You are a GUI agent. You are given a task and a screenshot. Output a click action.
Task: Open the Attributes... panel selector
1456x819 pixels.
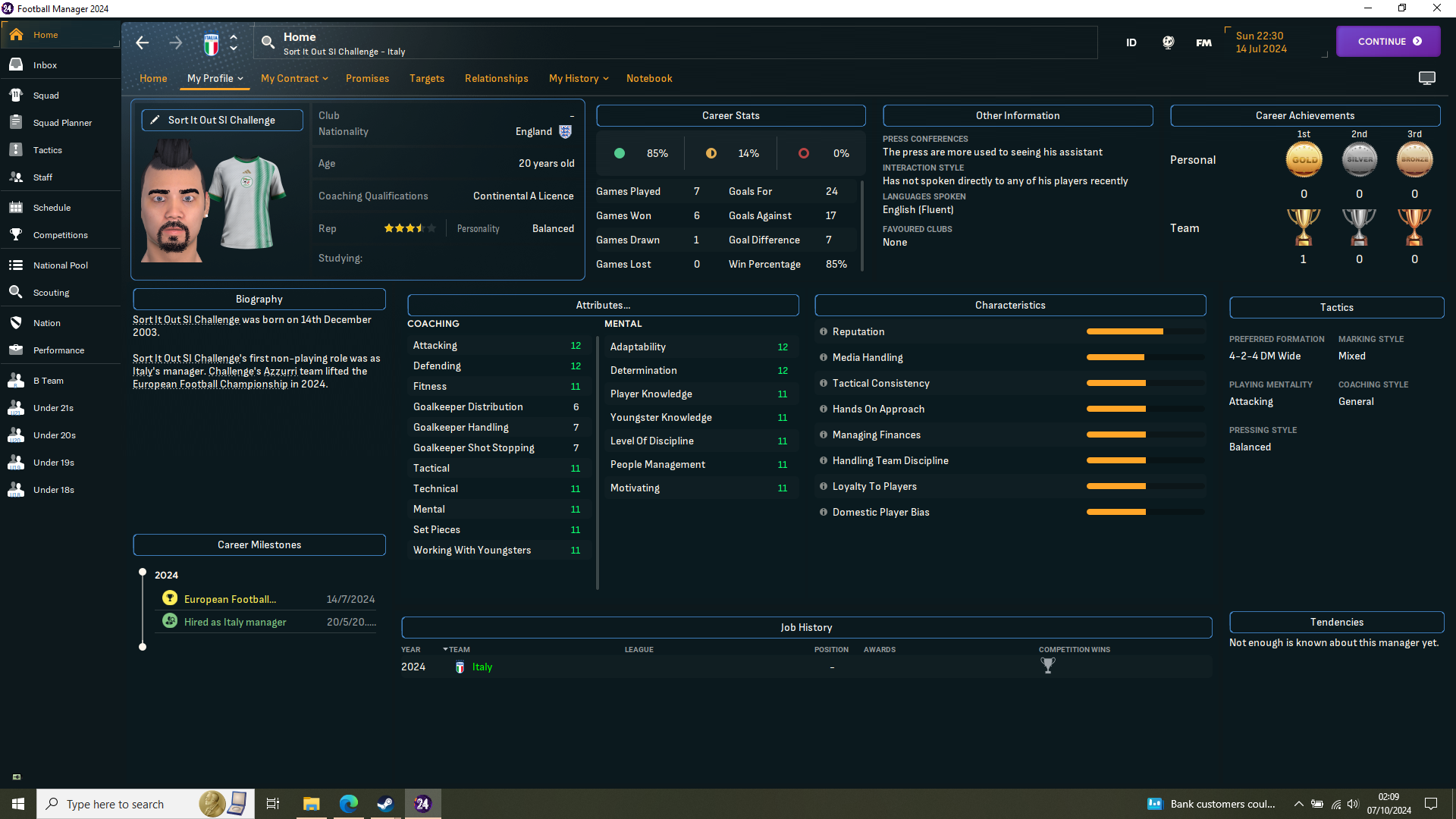tap(603, 306)
